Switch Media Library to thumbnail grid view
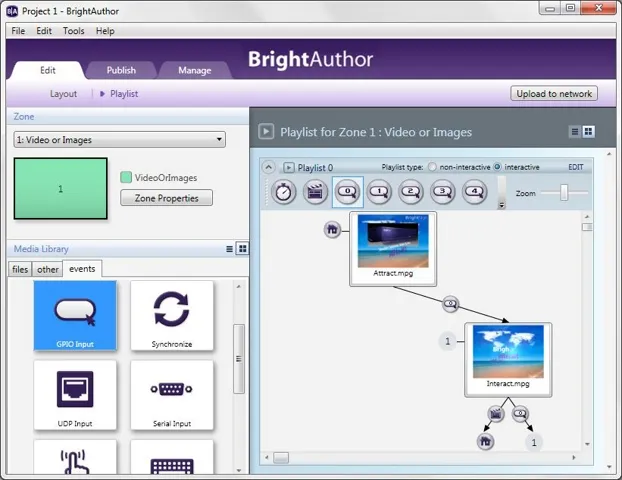622x480 pixels. (242, 249)
